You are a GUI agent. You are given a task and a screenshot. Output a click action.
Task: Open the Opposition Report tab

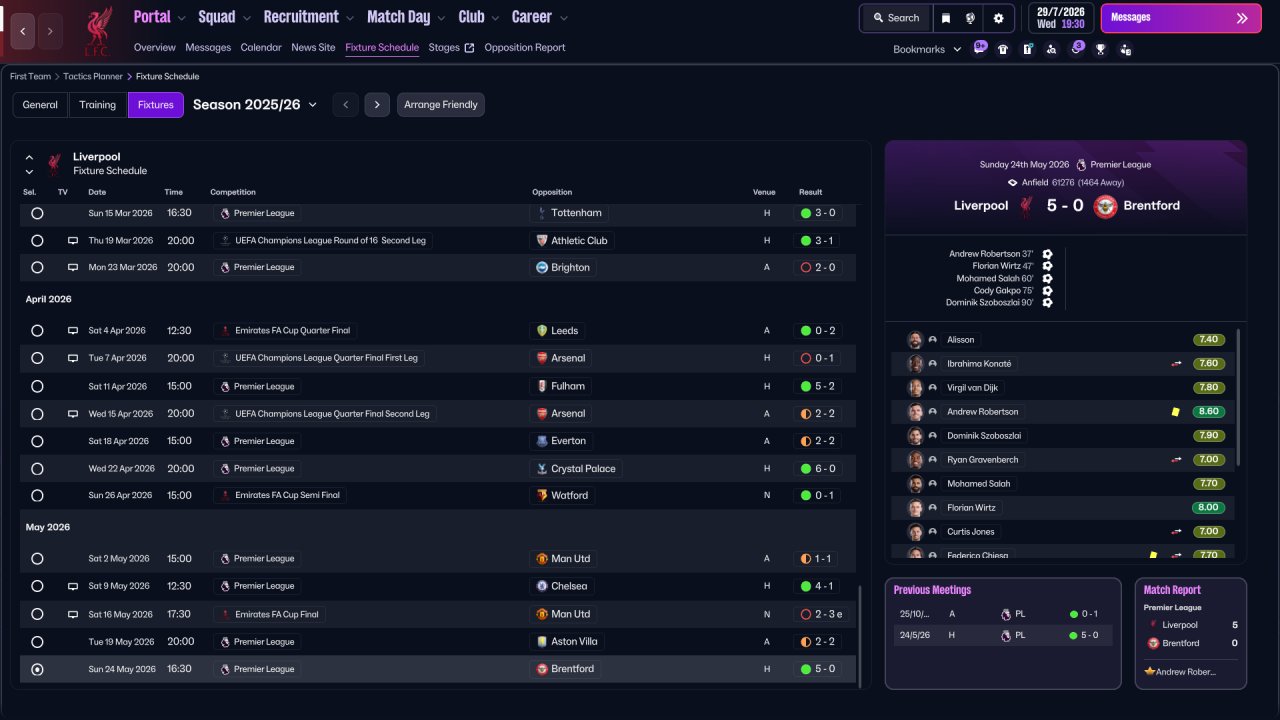click(525, 48)
